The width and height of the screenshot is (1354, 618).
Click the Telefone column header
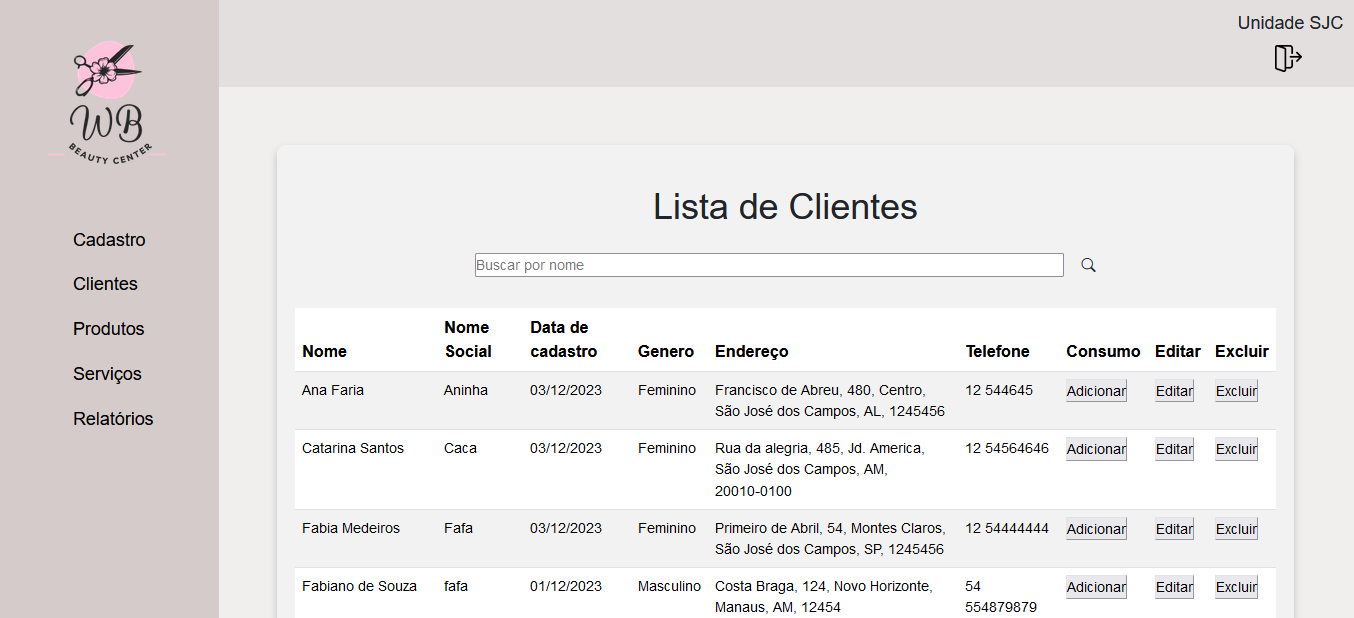[x=997, y=351]
